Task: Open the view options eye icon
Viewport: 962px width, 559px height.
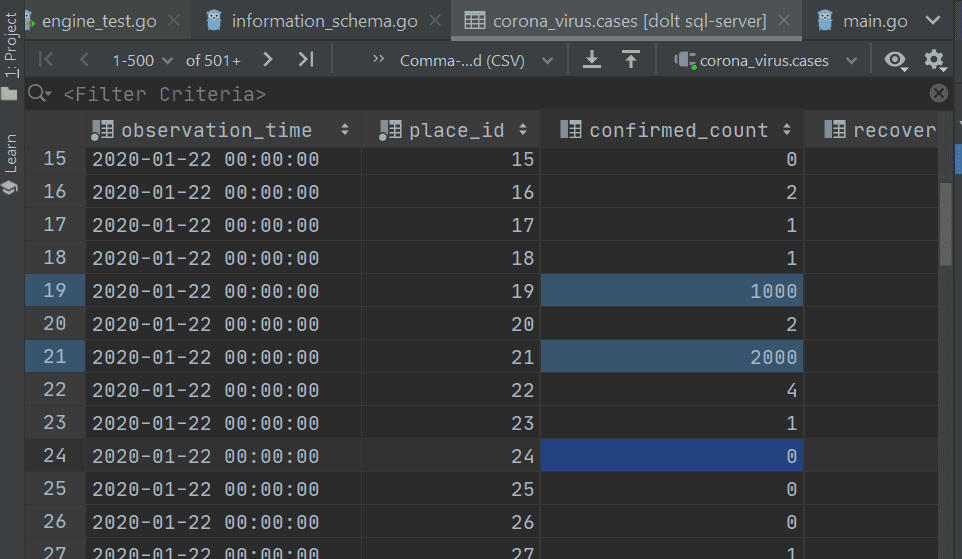Action: (896, 60)
